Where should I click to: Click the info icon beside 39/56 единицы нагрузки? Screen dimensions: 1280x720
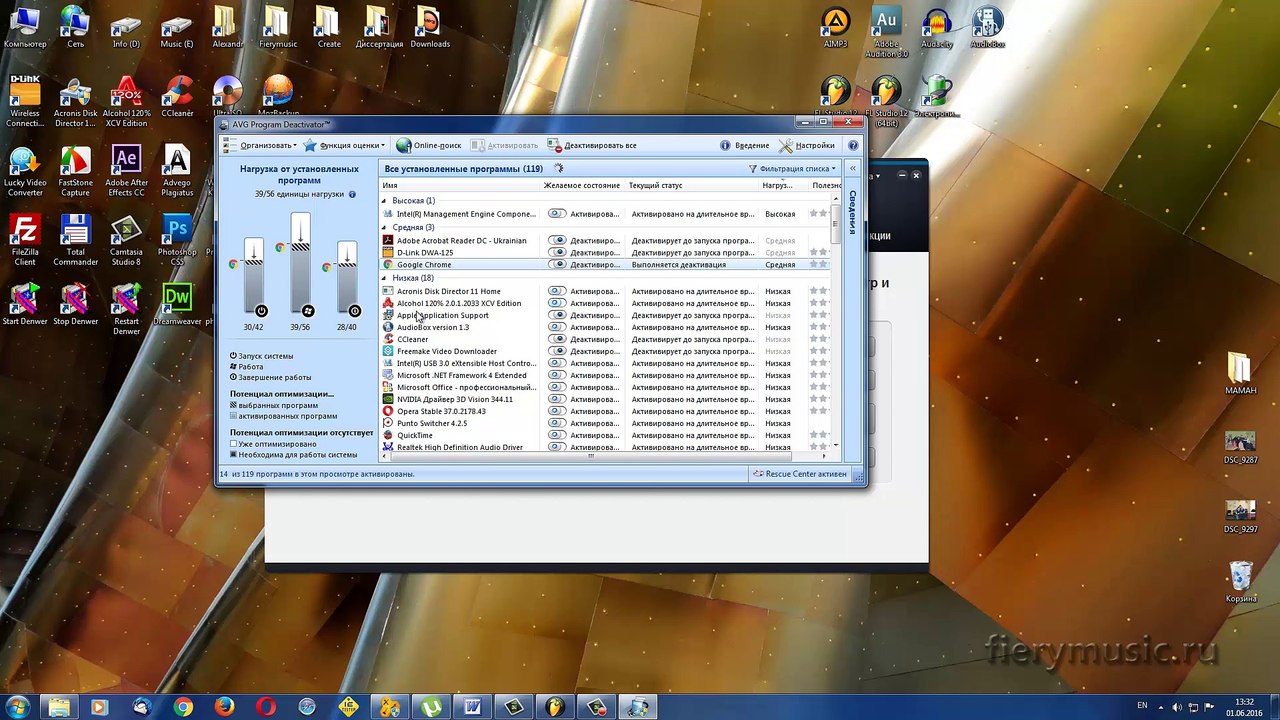click(352, 194)
